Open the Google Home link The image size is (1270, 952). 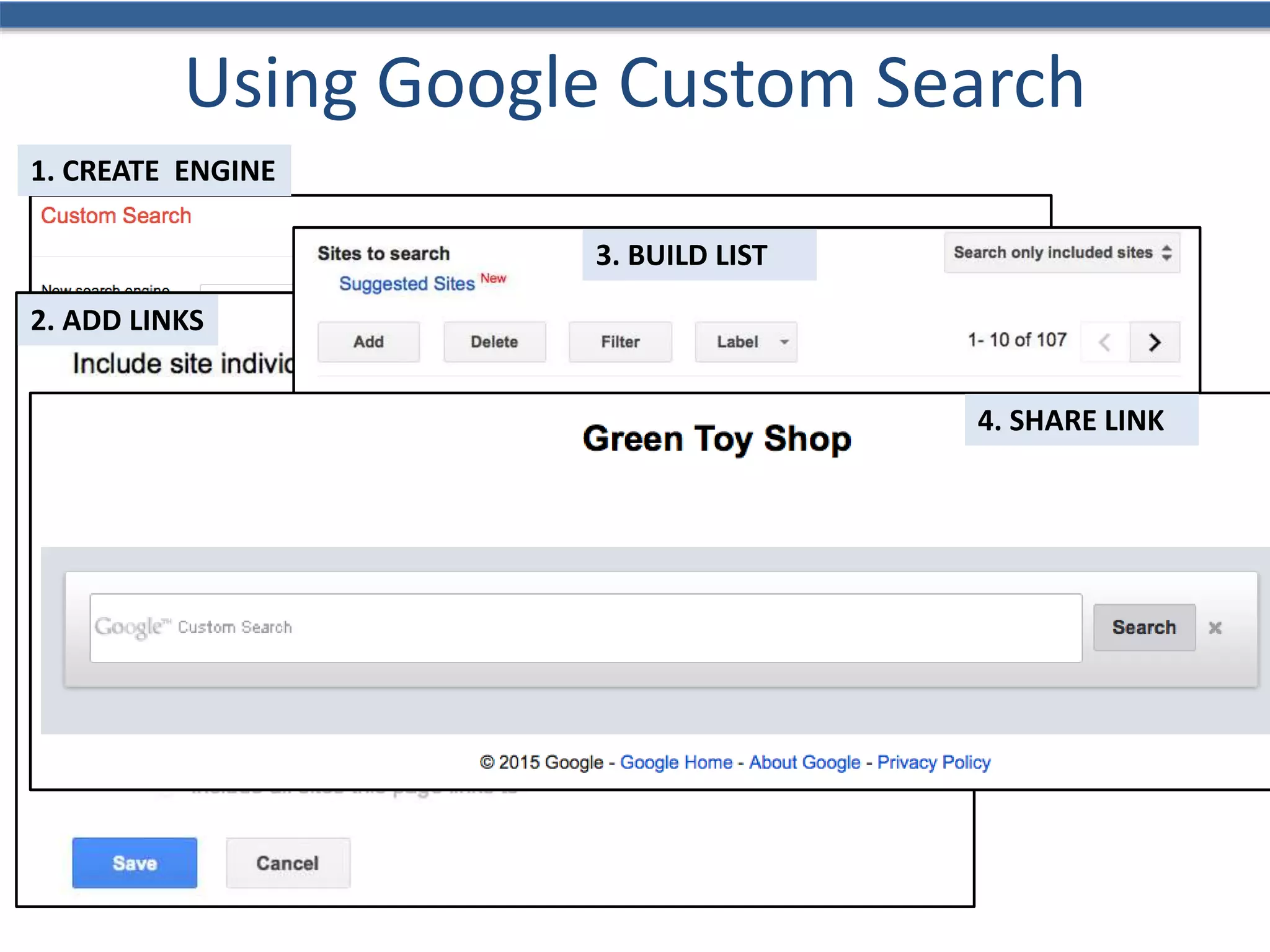click(x=677, y=762)
